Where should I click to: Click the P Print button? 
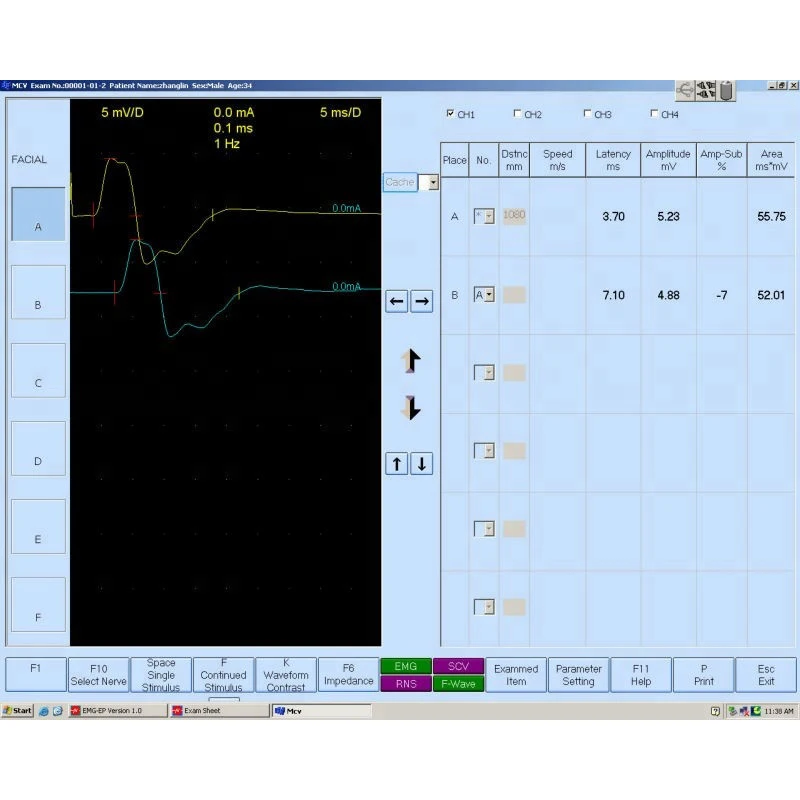coord(704,674)
